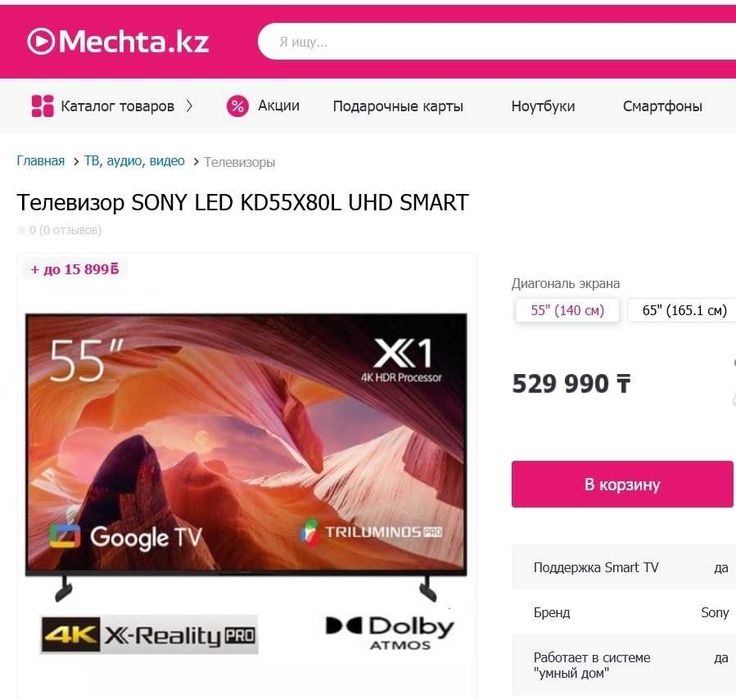The image size is (736, 699).
Task: Click the Я ищу search field
Action: pyautogui.click(x=498, y=42)
